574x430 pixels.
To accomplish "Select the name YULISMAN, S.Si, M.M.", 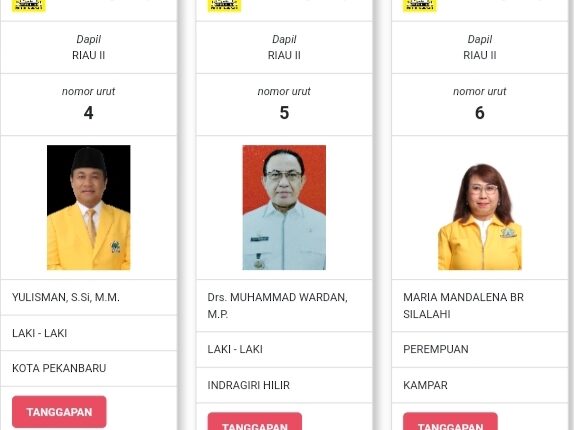I will [x=66, y=297].
